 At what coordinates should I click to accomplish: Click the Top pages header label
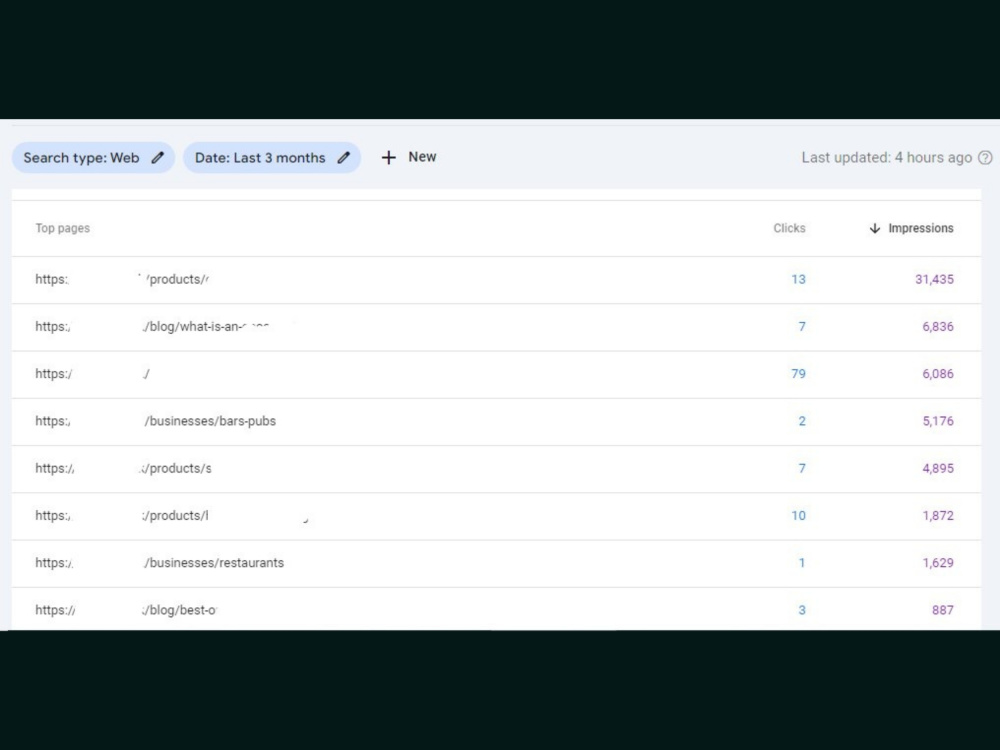pyautogui.click(x=62, y=228)
